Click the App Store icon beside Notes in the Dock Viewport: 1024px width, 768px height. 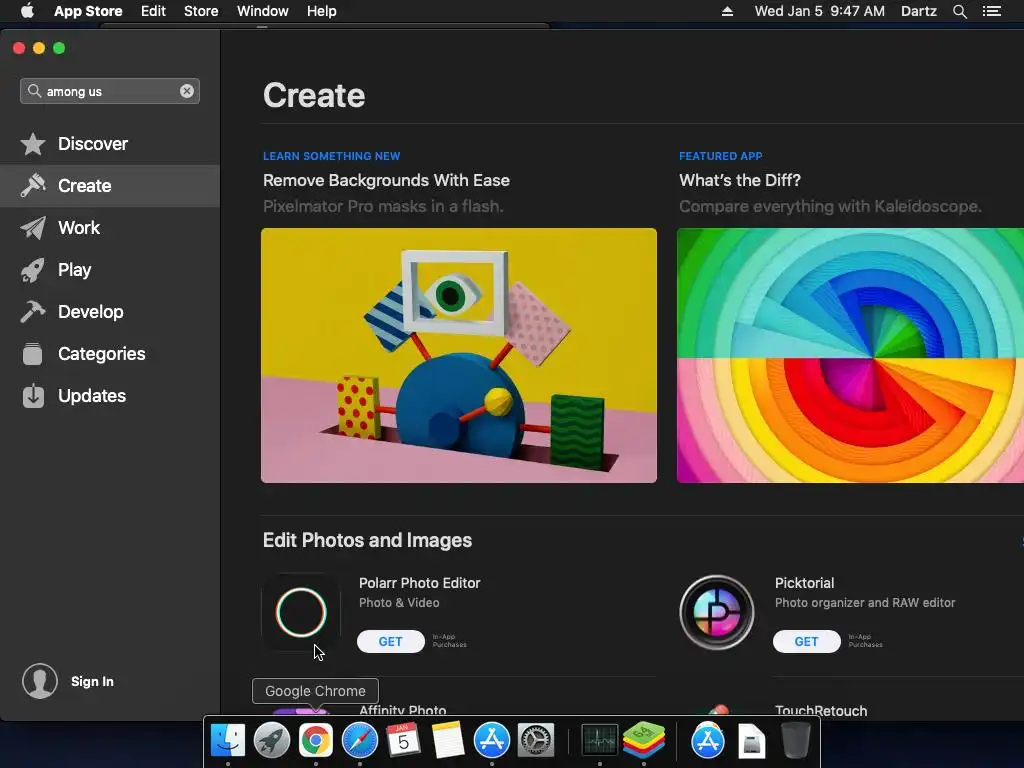492,740
